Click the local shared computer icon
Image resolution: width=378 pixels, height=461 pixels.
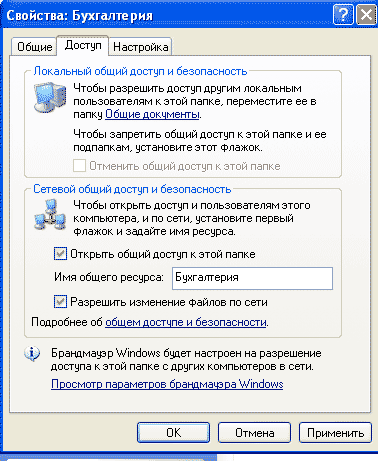point(49,97)
